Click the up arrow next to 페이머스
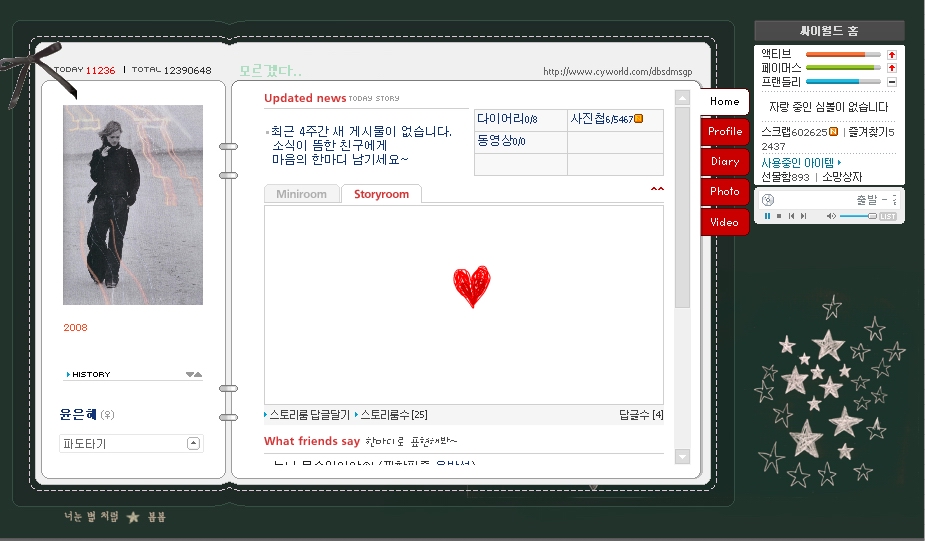Screen dimensions: 925x541 (892, 68)
